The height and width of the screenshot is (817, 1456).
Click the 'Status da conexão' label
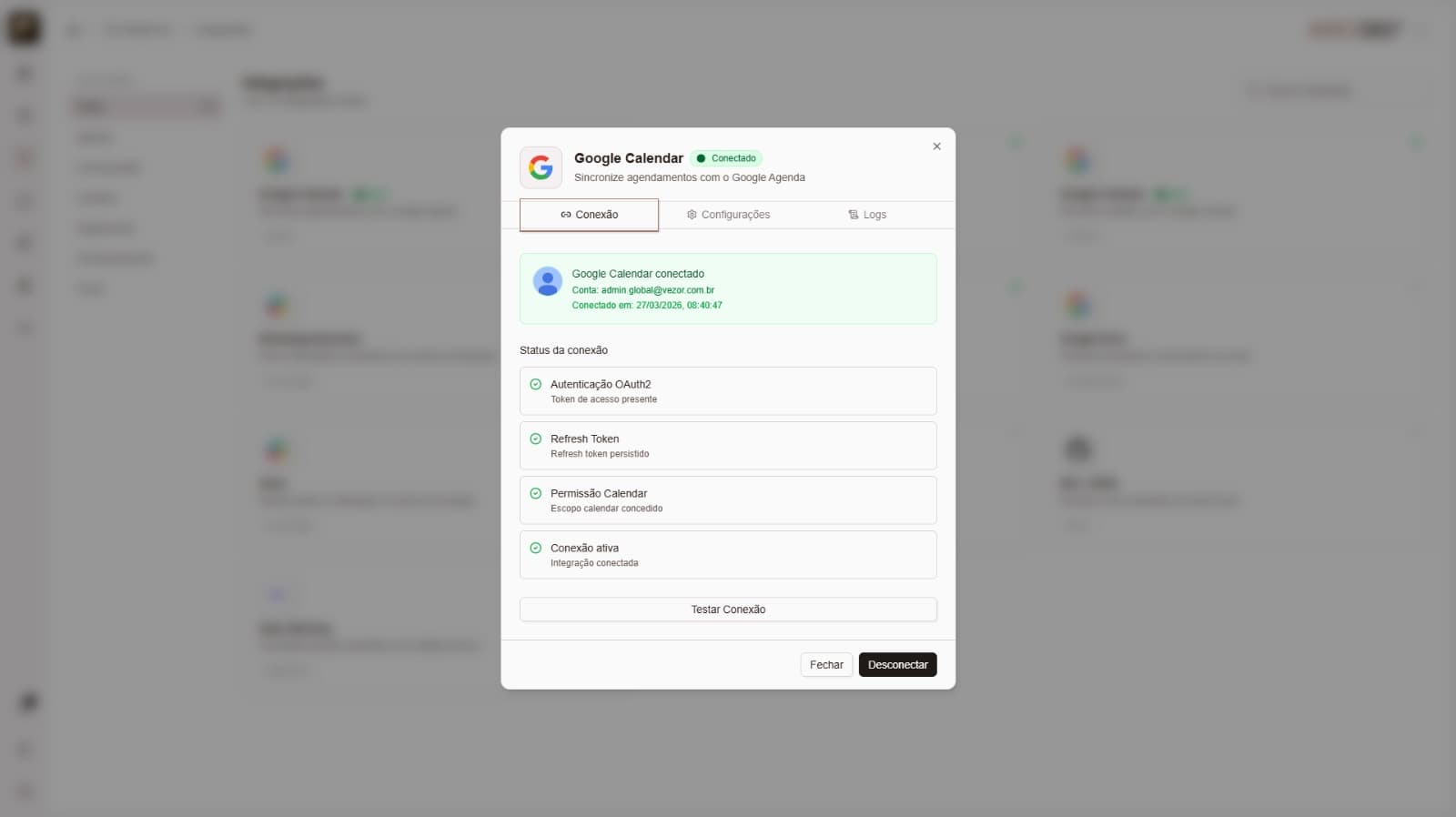coord(563,350)
